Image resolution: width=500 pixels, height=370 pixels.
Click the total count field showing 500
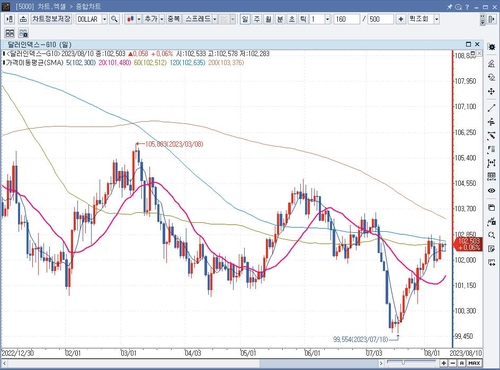[x=380, y=19]
